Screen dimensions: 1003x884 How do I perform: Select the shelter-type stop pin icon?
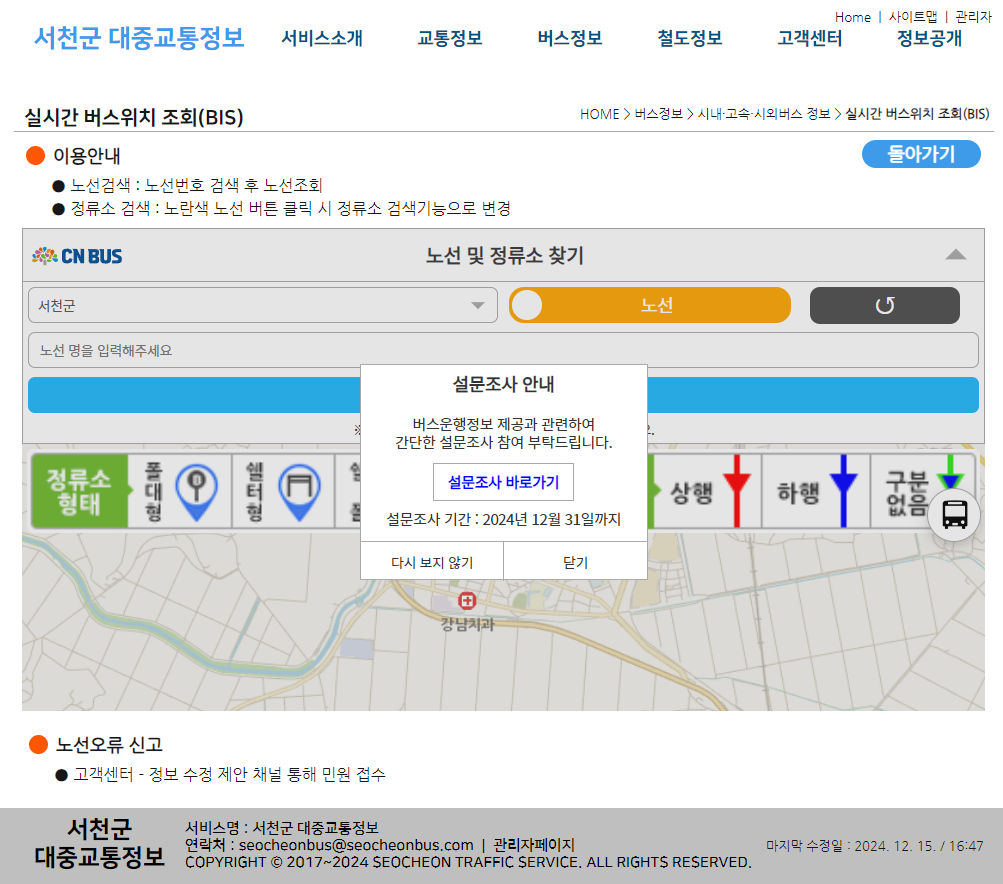tap(298, 490)
